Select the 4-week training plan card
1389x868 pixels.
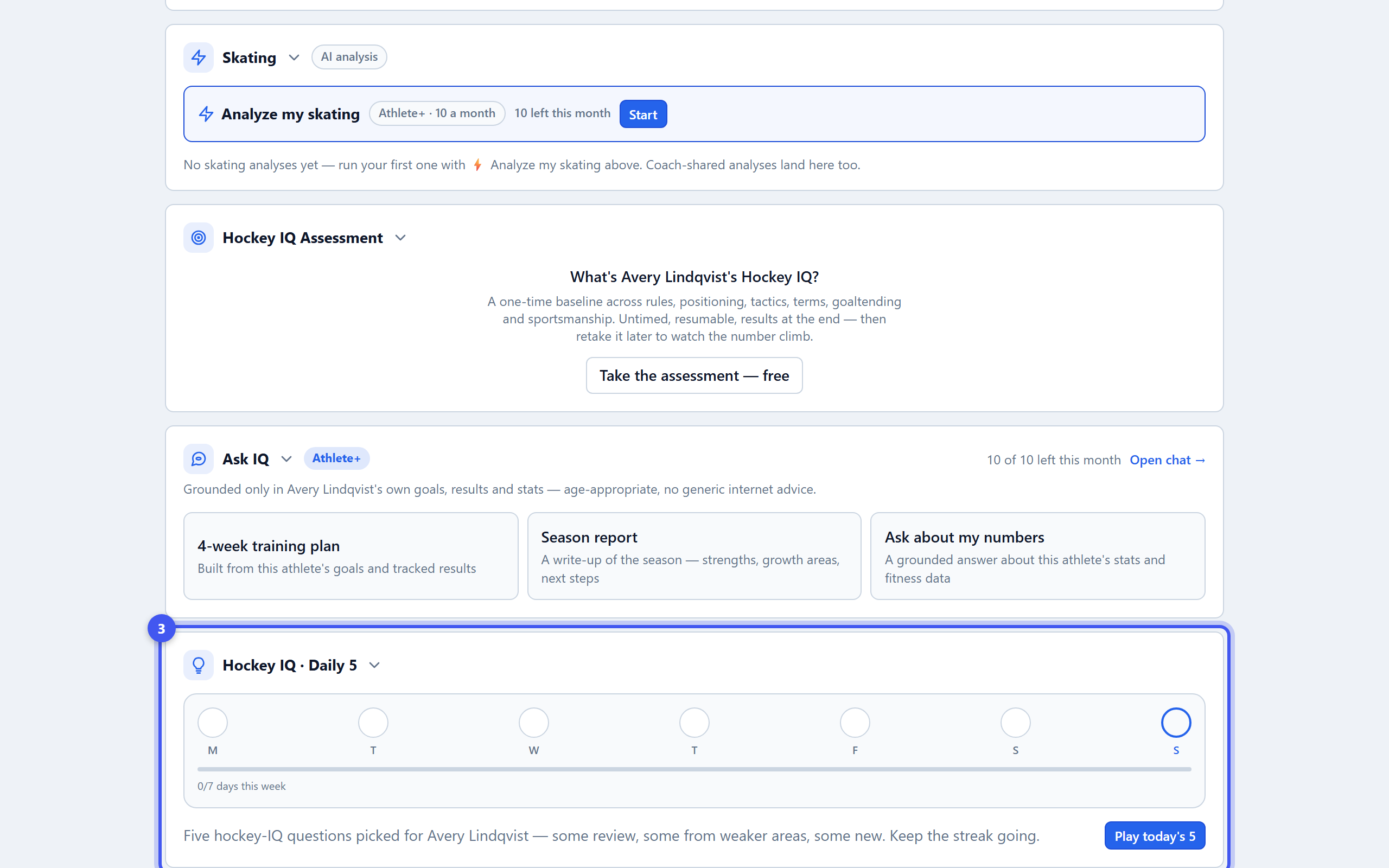(351, 556)
